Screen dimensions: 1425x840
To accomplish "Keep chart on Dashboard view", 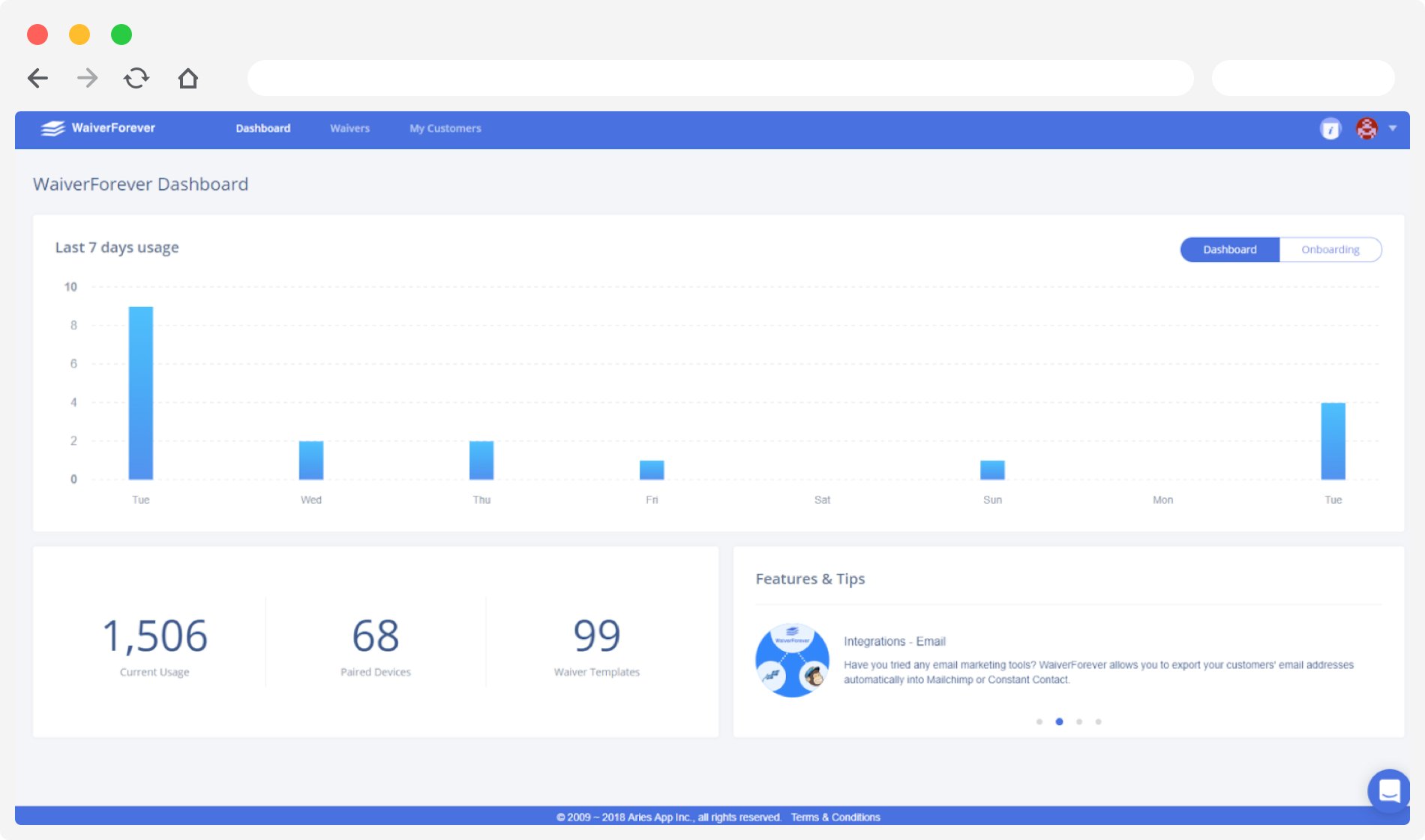I will 1229,249.
